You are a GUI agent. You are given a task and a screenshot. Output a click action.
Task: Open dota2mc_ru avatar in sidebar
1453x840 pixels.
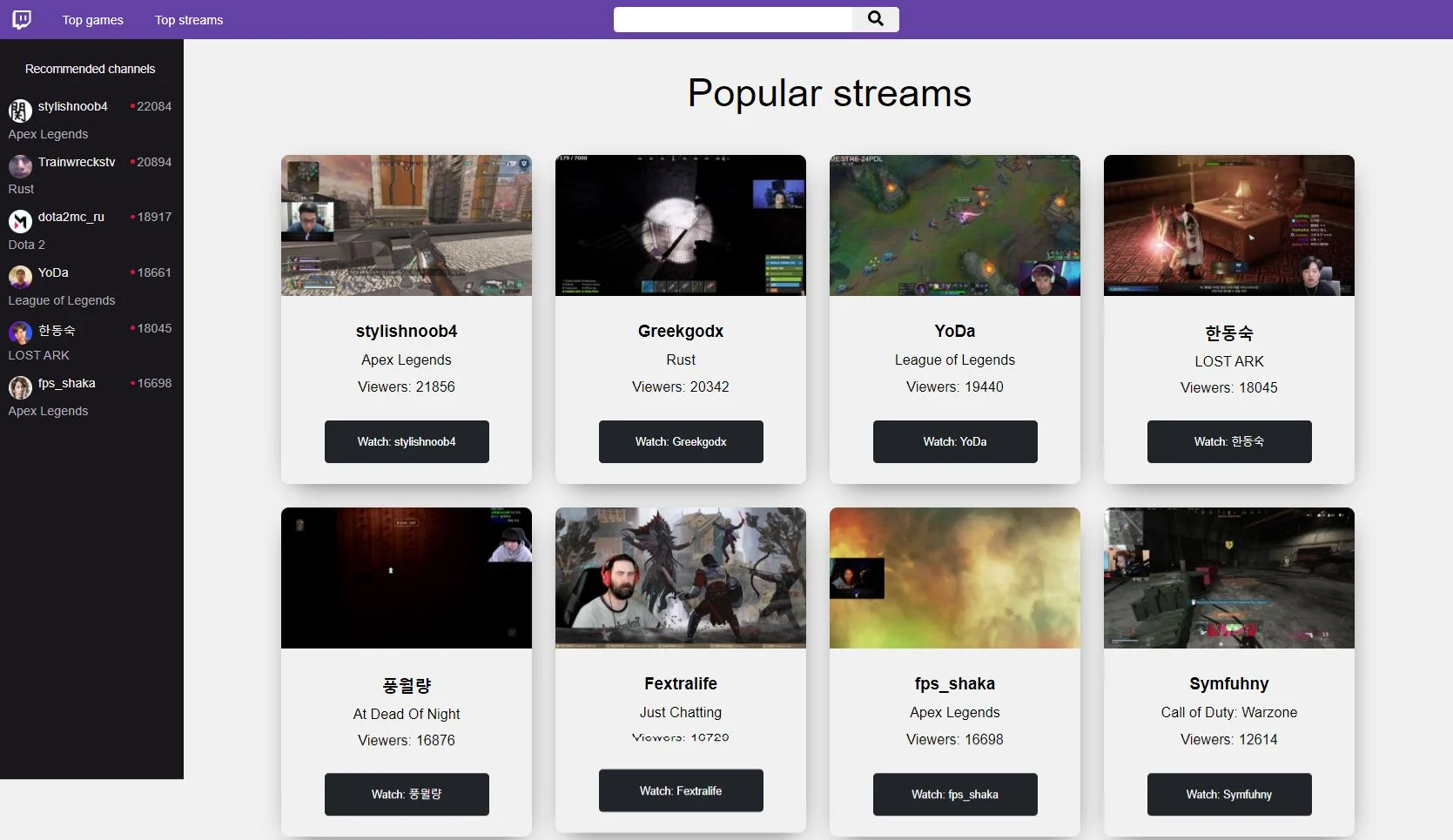(x=20, y=221)
